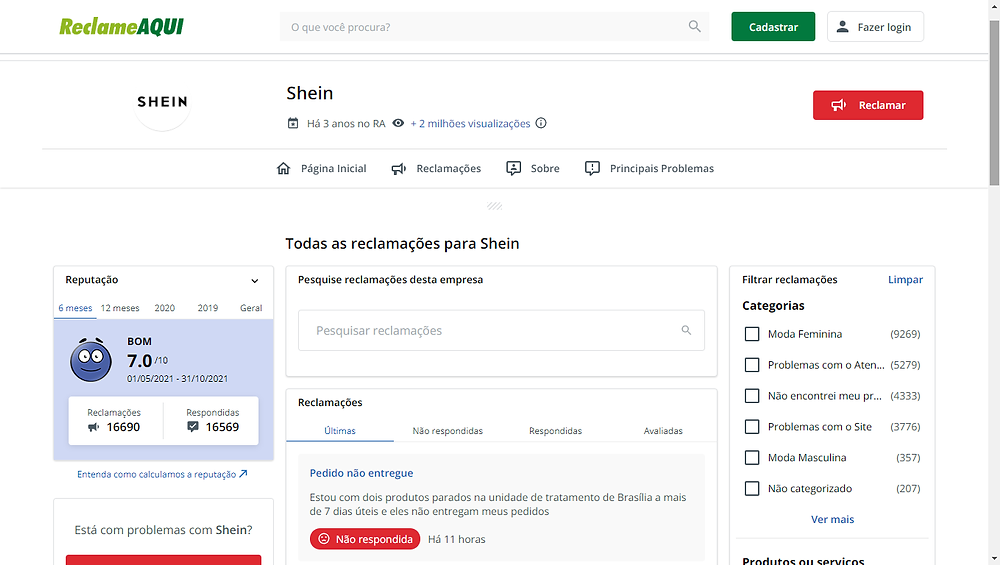The width and height of the screenshot is (1000, 565).
Task: Click the magnifier icon in Pesquisar reclamações field
Action: coord(686,330)
